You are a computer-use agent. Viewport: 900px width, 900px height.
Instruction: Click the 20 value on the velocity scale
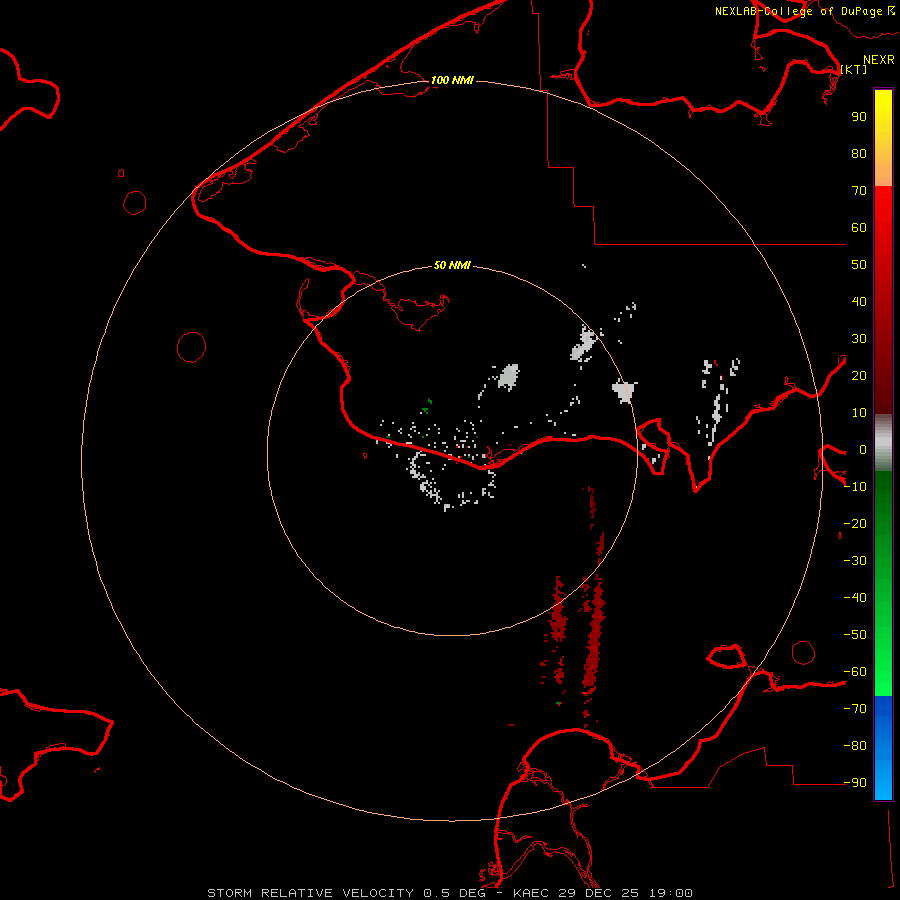coord(859,375)
